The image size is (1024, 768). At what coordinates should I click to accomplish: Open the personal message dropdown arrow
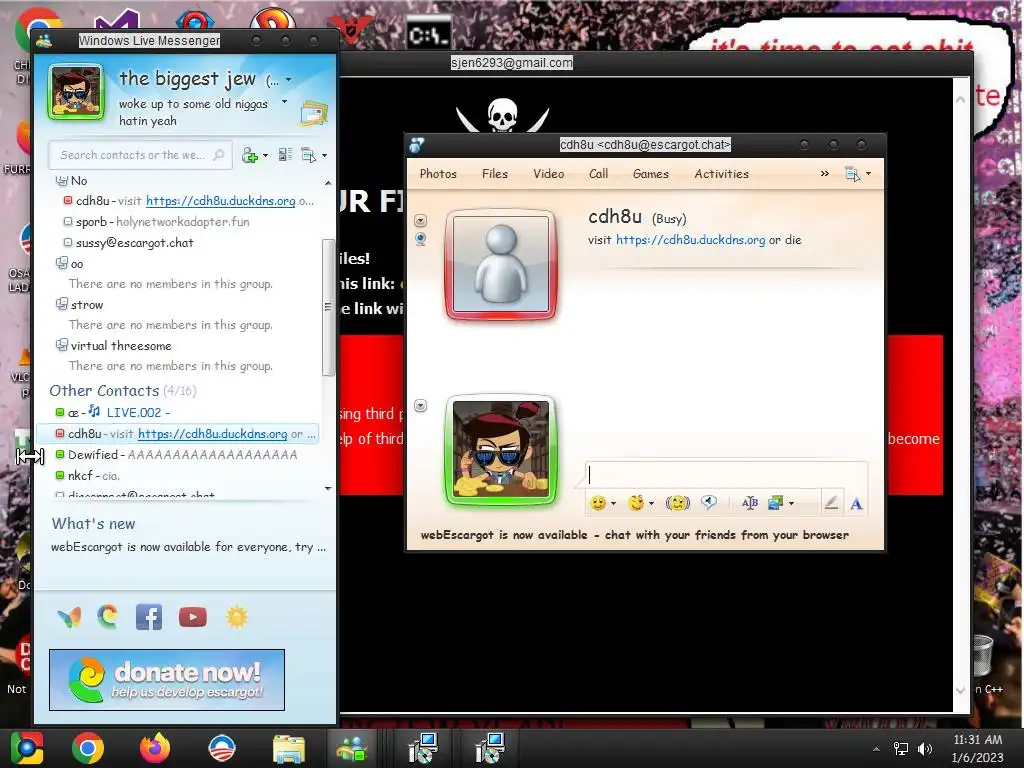click(284, 102)
